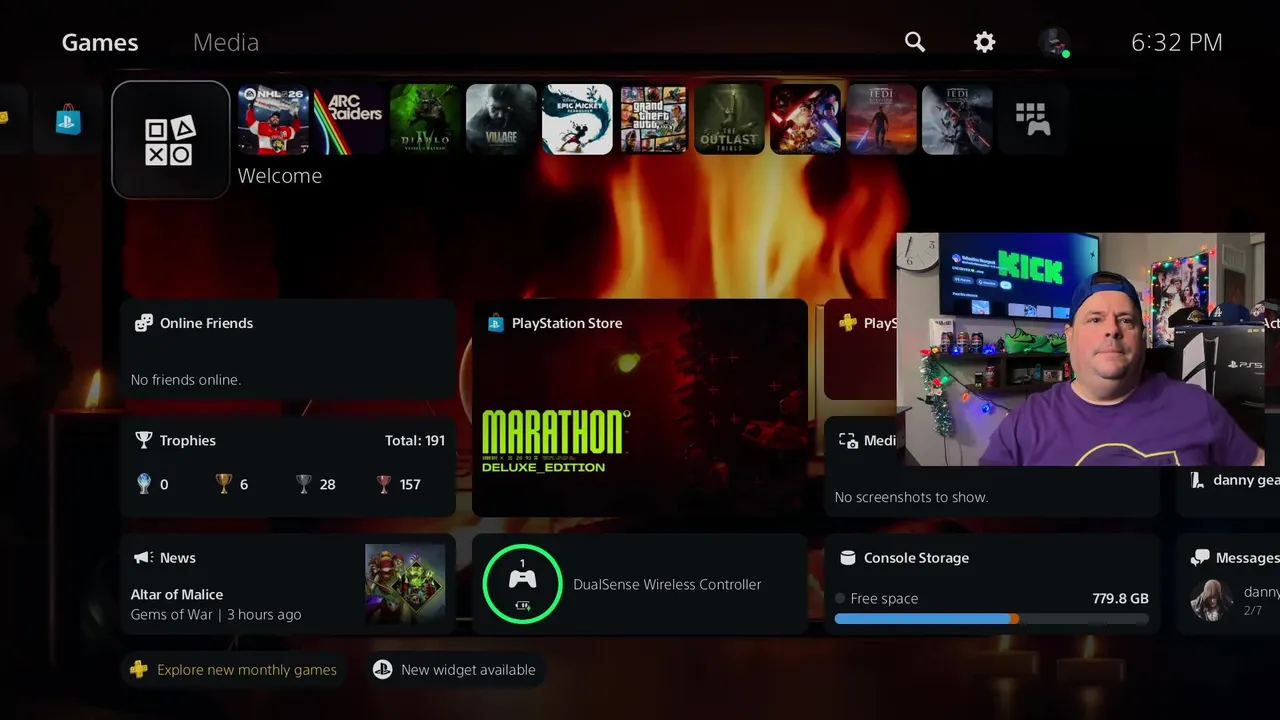Launch the Resident Evil Village tile
This screenshot has width=1280, height=720.
point(501,119)
